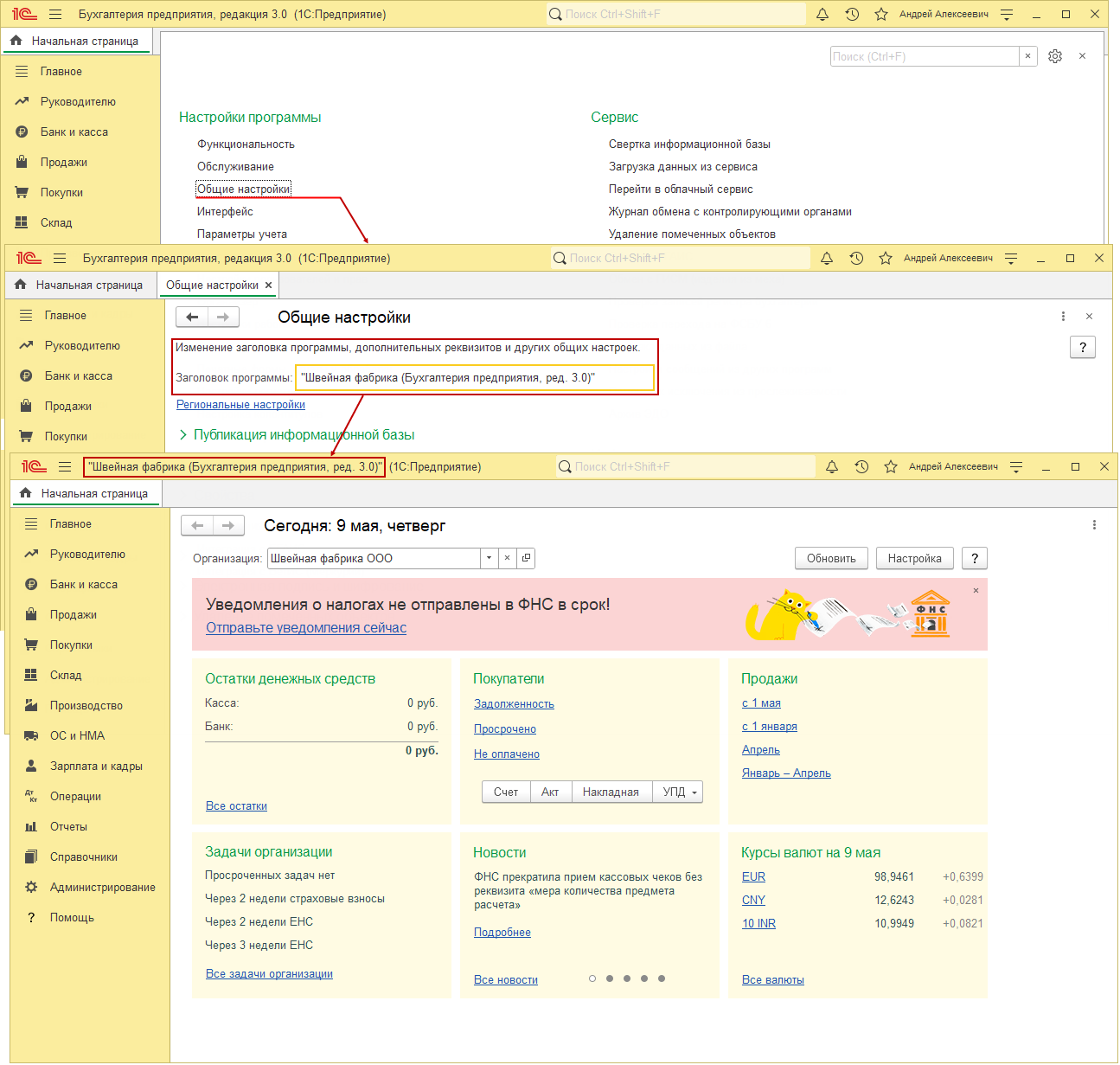Viewport: 1120px width, 1065px height.
Task: Open Главное menu in bottom window
Action: [x=70, y=523]
